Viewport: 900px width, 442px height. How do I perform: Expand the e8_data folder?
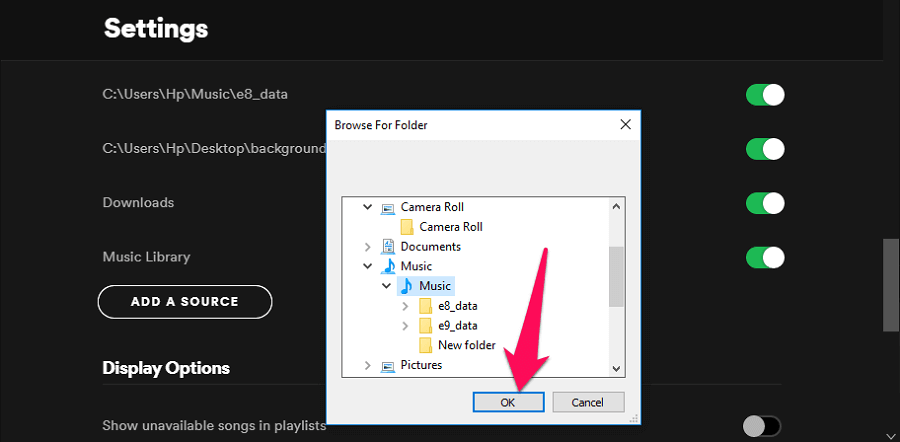[x=405, y=306]
